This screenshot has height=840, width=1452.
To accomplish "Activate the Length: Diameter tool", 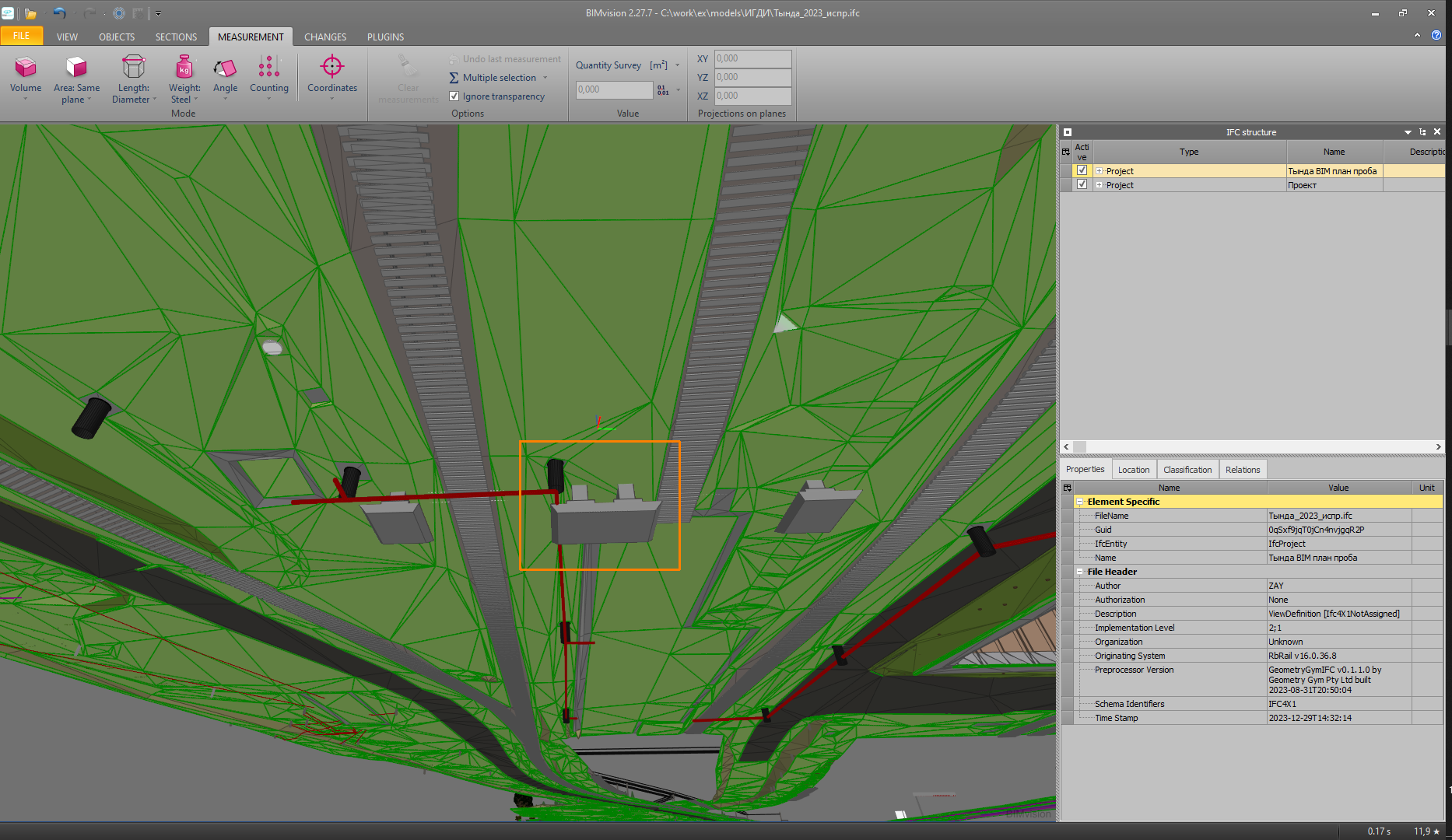I will click(134, 78).
